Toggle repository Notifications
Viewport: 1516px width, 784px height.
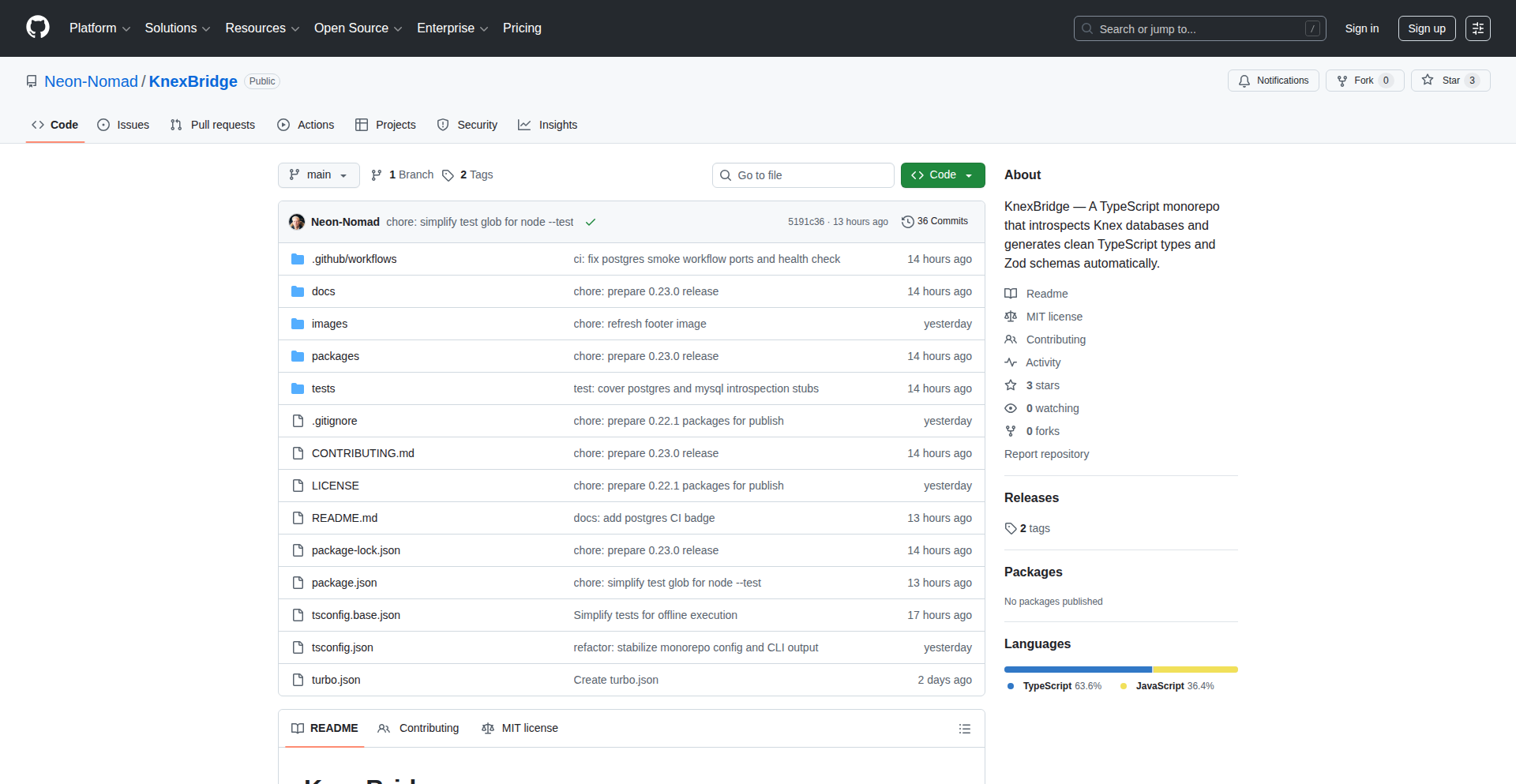pyautogui.click(x=1273, y=80)
